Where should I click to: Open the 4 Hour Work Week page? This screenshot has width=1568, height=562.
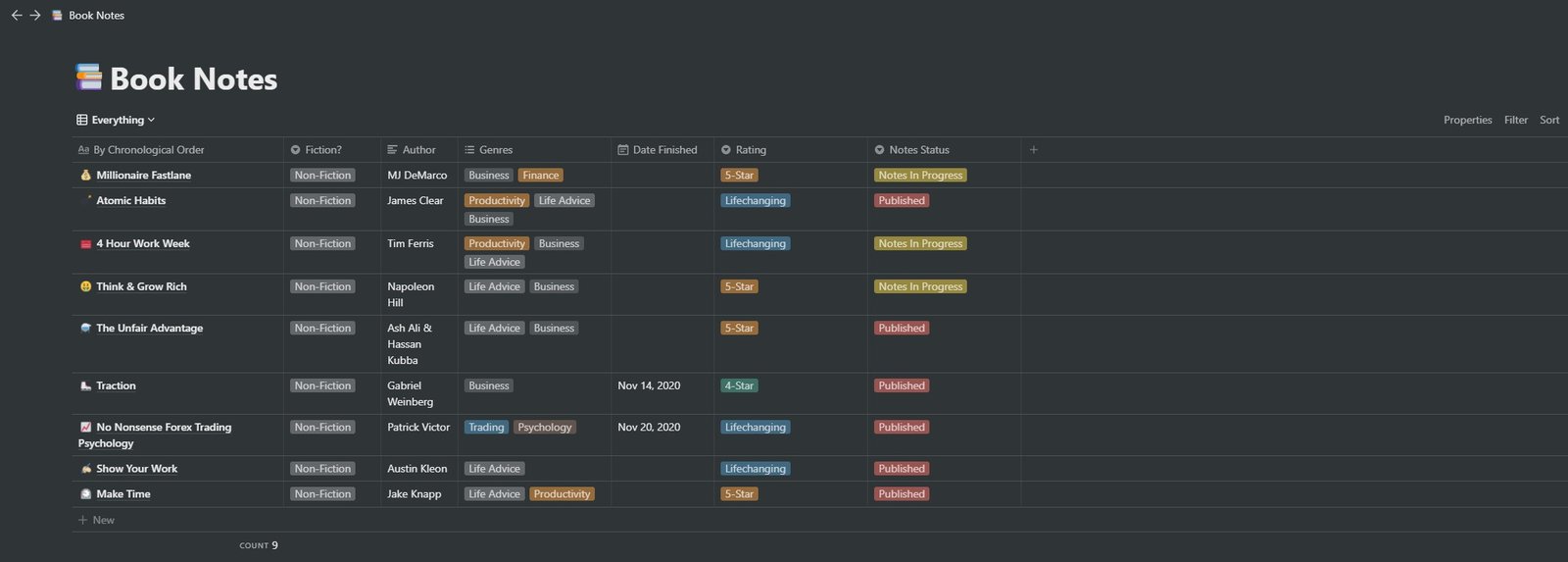[x=142, y=244]
